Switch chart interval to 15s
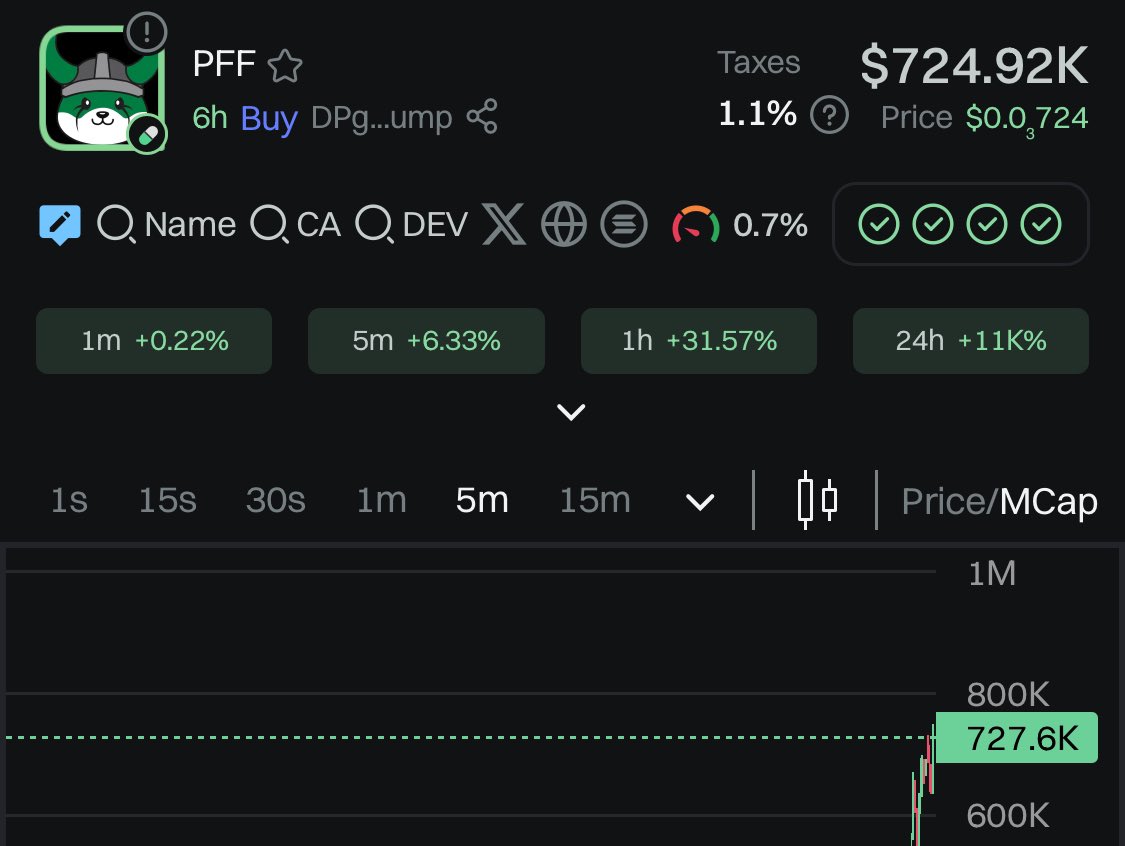 [167, 500]
